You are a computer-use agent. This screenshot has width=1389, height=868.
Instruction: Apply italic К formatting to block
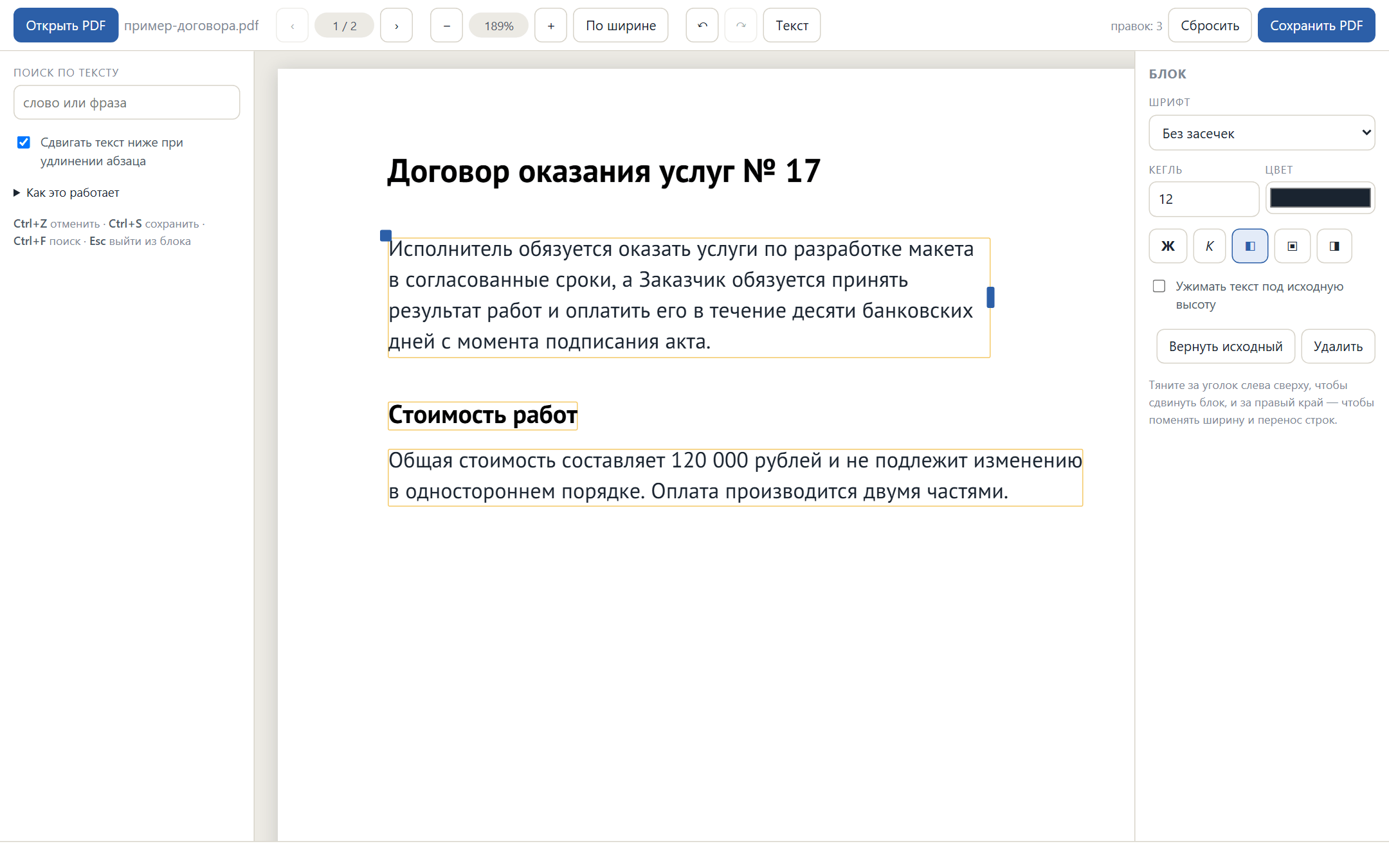pyautogui.click(x=1209, y=246)
